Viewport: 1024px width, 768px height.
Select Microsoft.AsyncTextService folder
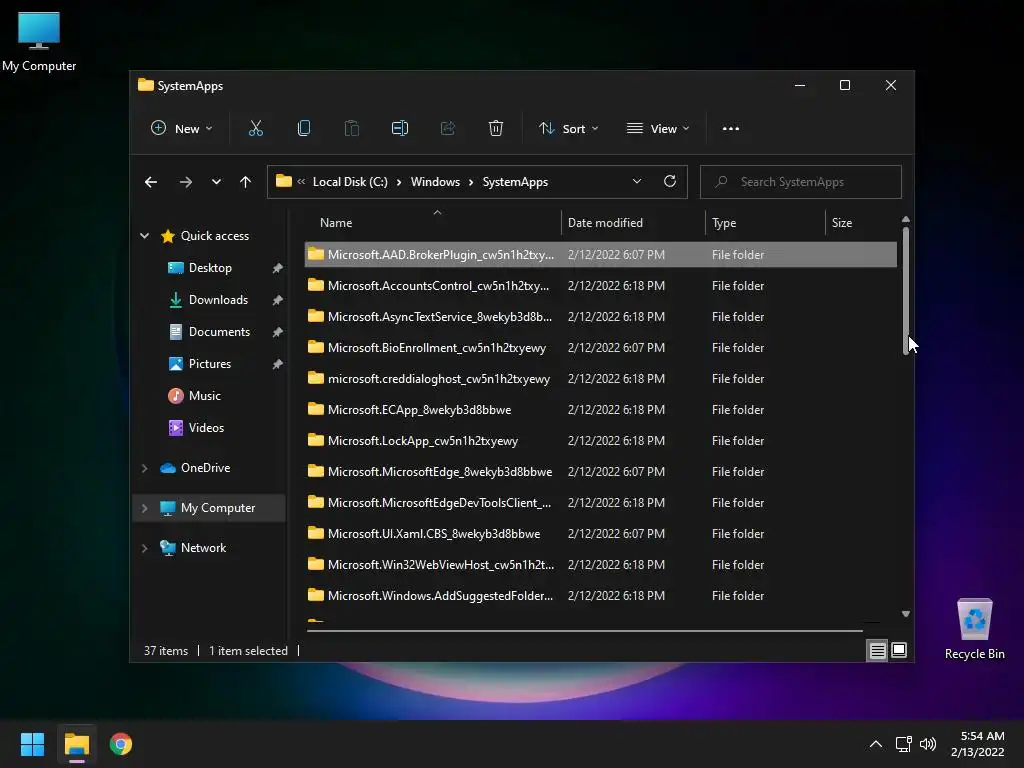600,317
